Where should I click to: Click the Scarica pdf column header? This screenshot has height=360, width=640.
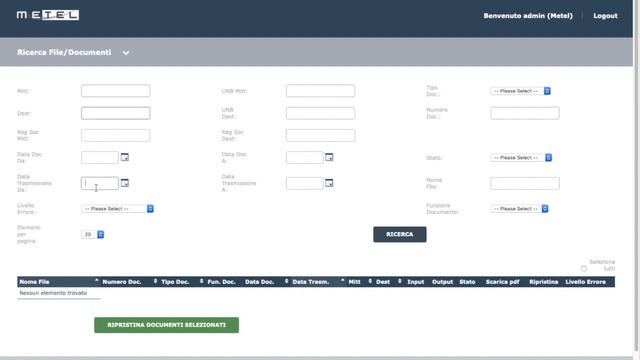tap(502, 282)
